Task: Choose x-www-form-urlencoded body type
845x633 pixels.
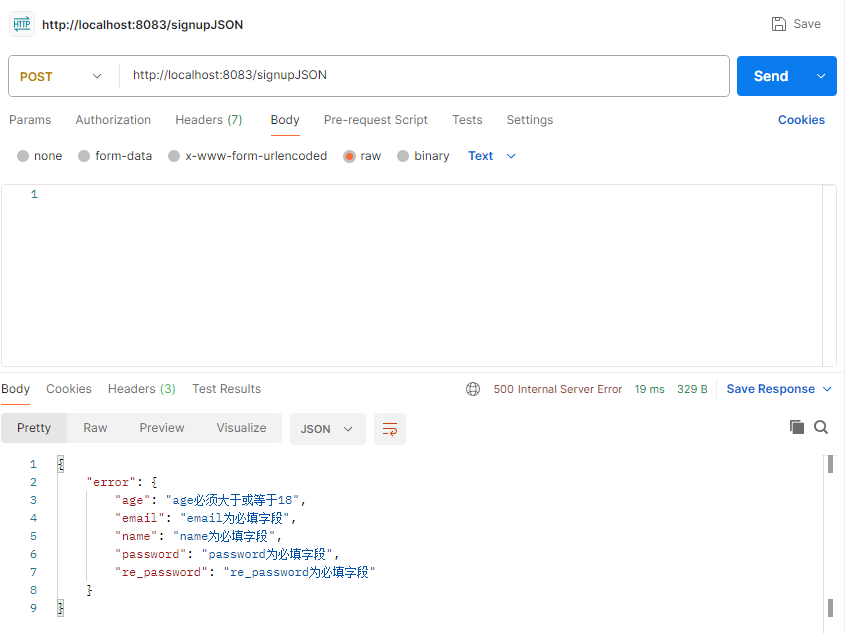Action: tap(174, 156)
